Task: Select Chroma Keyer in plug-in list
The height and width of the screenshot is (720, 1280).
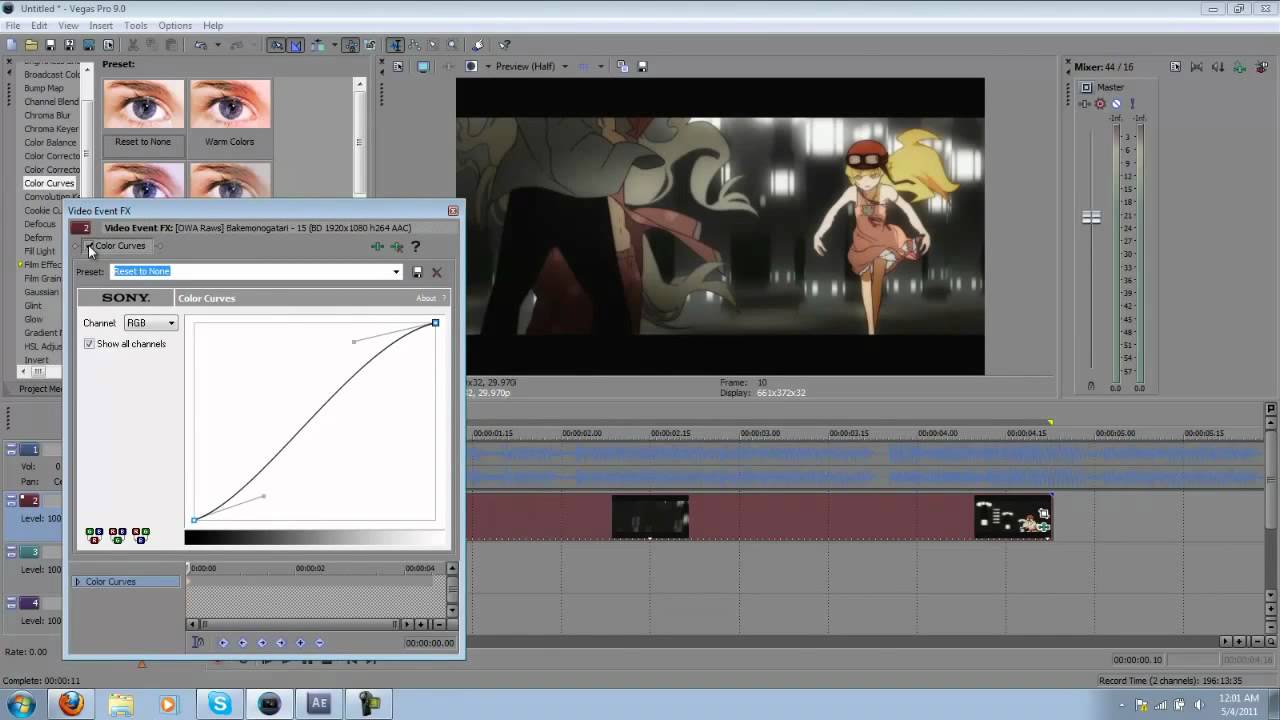Action: point(51,129)
